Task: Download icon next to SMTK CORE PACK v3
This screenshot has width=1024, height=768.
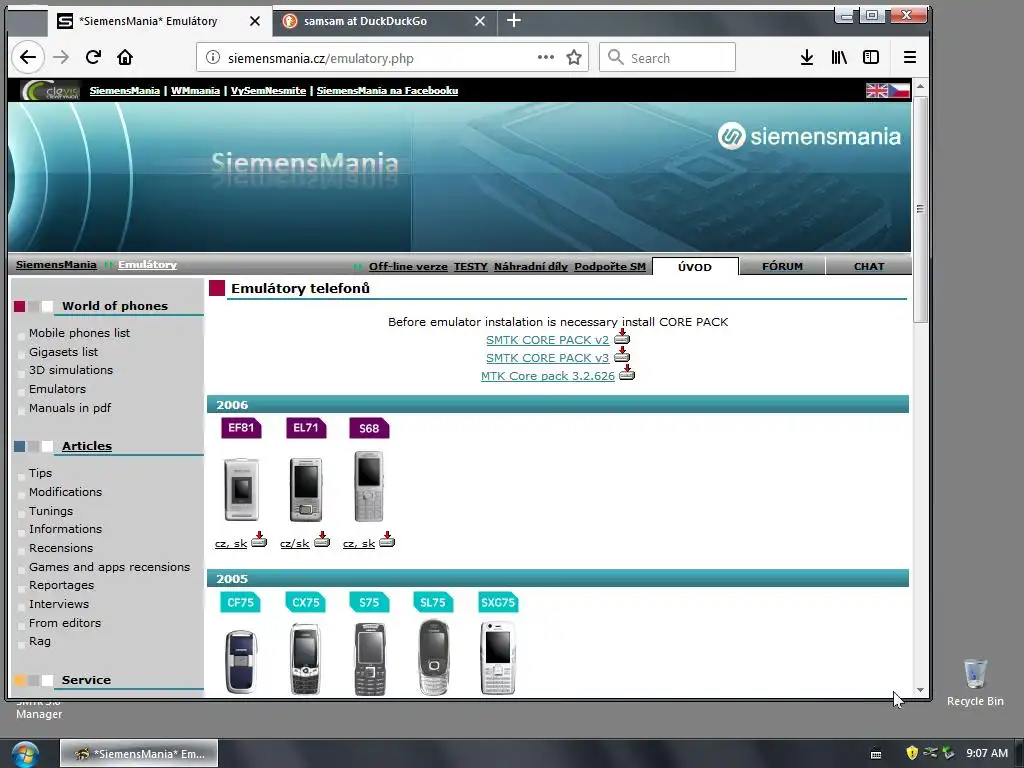Action: [622, 355]
